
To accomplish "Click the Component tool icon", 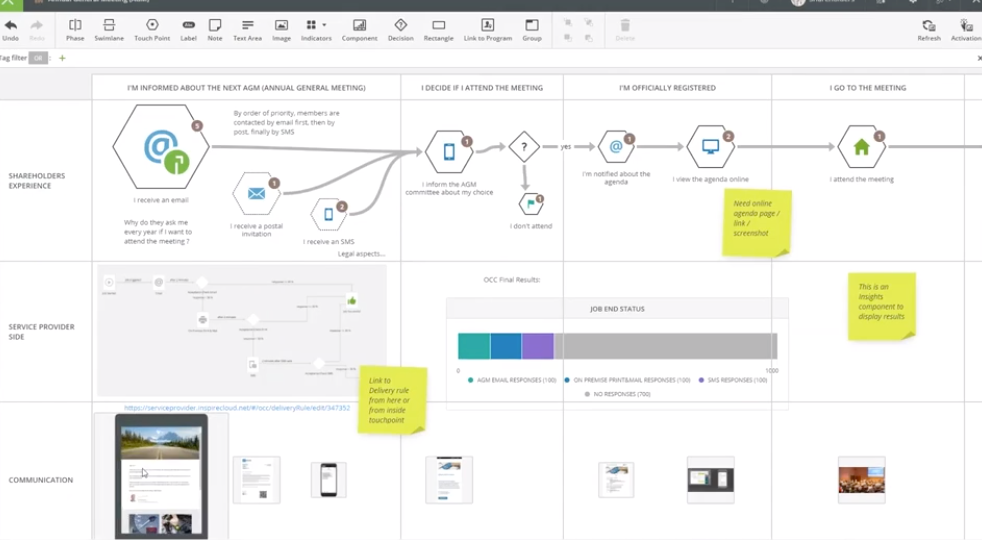I will (x=359, y=29).
